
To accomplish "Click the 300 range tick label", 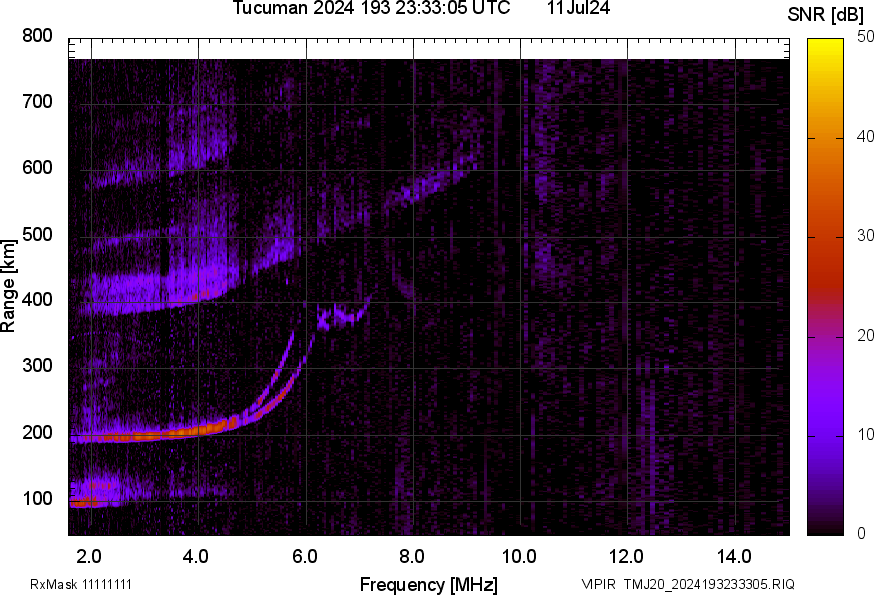I will coord(37,365).
